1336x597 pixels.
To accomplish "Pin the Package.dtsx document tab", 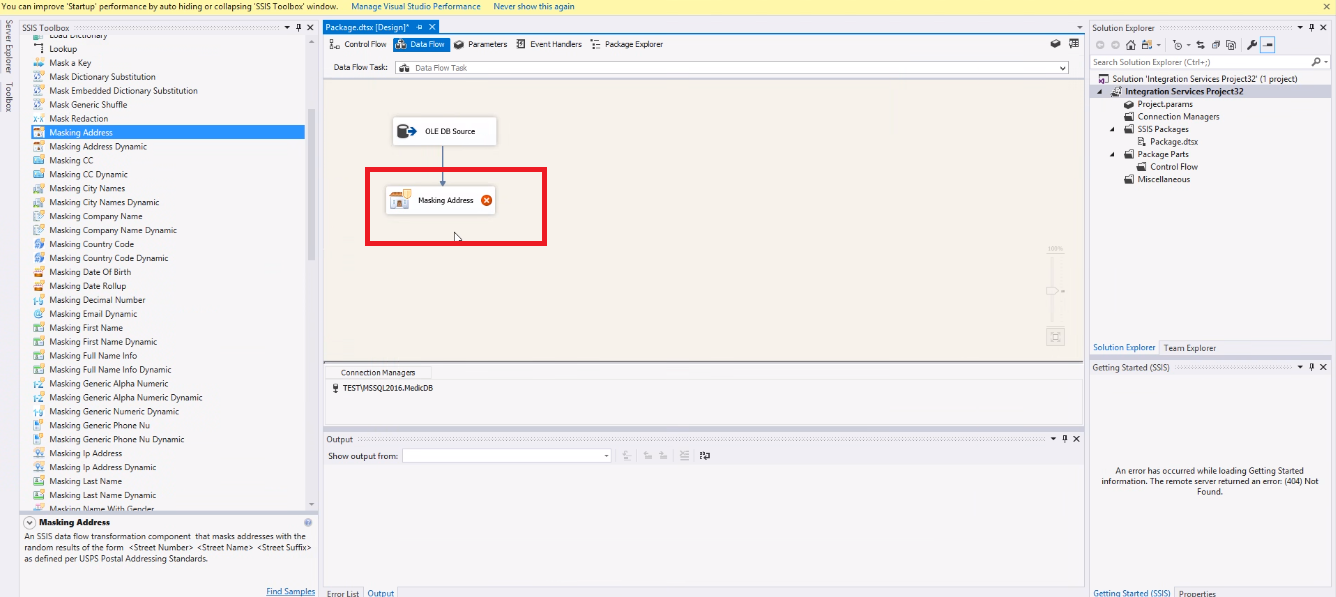I will [420, 27].
